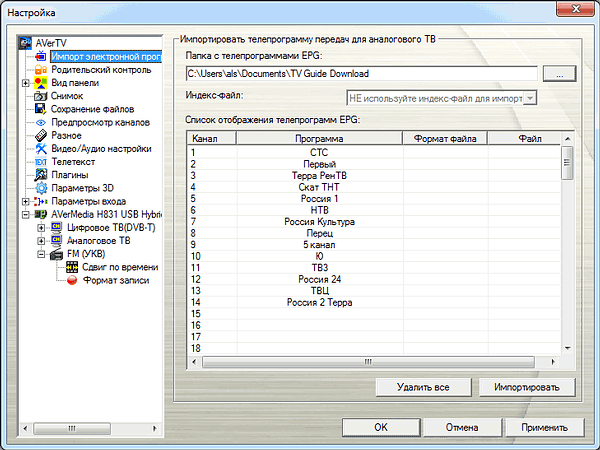
Task: Select the НТВ channel row
Action: pyautogui.click(x=374, y=210)
